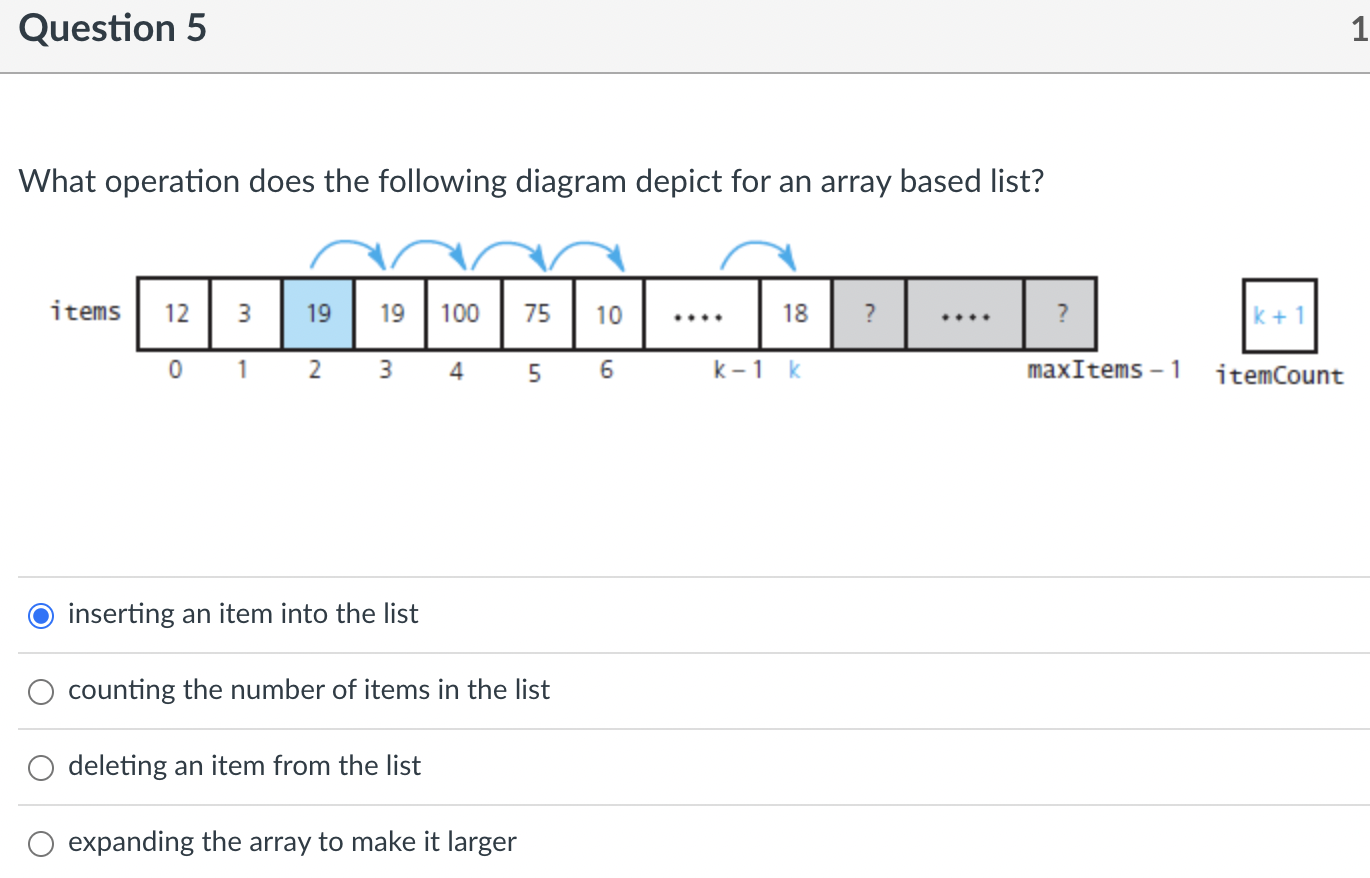This screenshot has height=878, width=1370.
Task: Click the array cell containing 18
Action: (795, 314)
